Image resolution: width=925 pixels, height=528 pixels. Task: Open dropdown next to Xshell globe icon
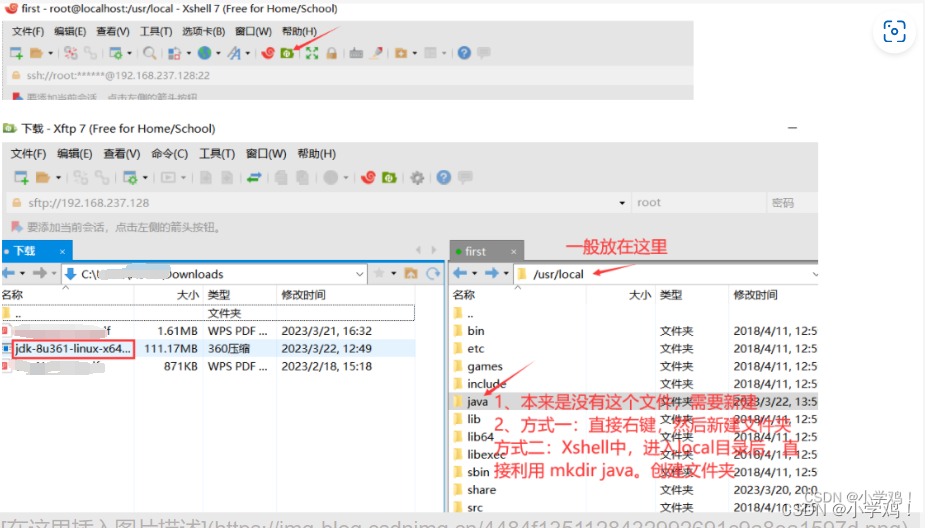tap(218, 54)
